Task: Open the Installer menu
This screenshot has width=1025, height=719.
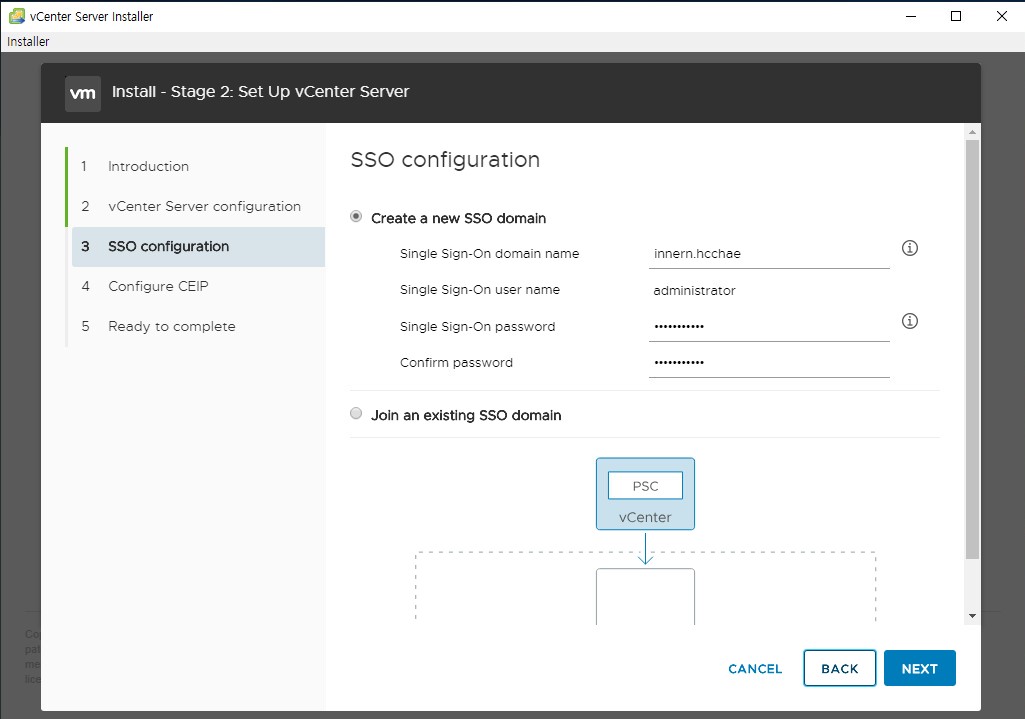Action: pos(28,41)
